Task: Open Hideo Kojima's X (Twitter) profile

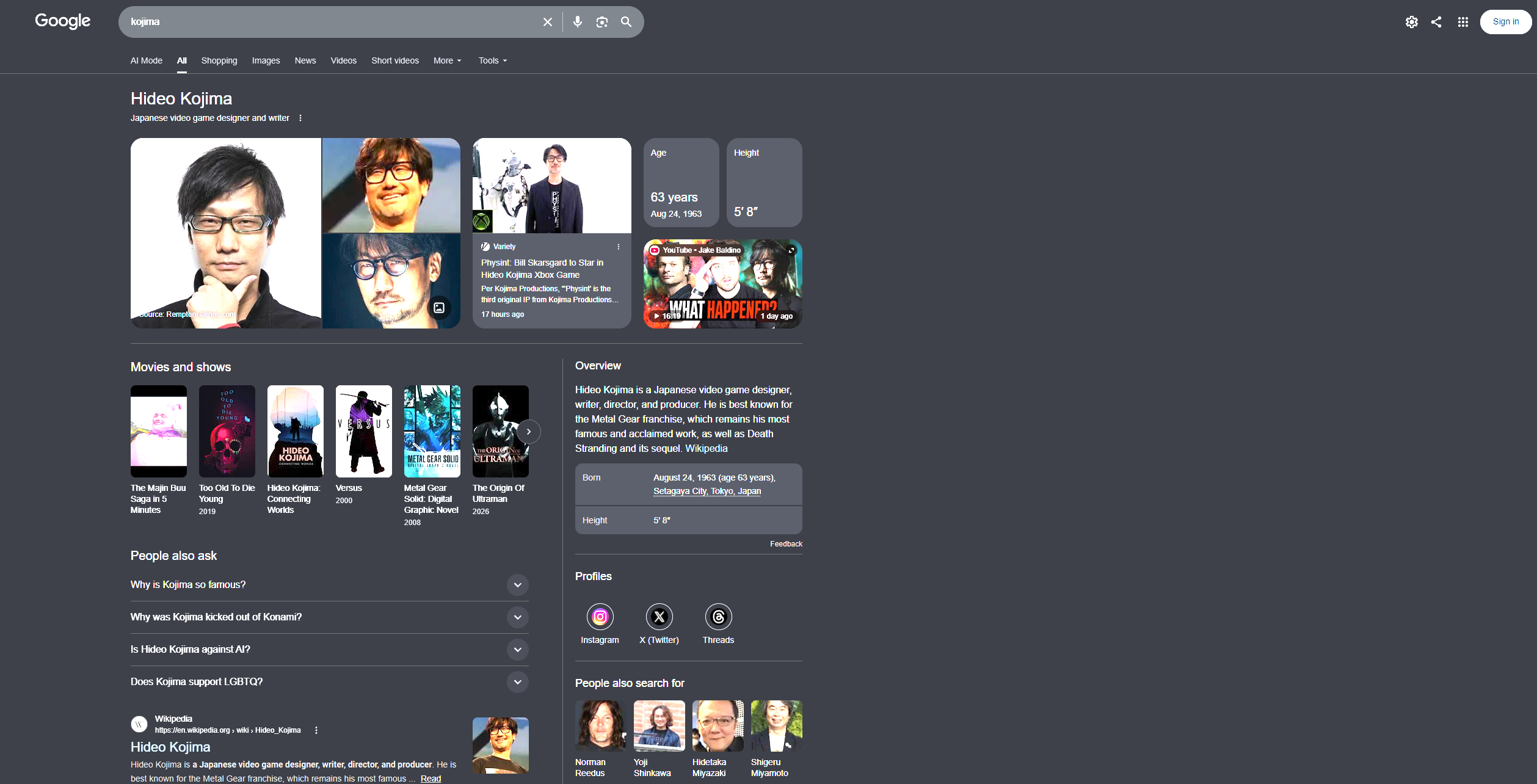Action: pyautogui.click(x=659, y=623)
